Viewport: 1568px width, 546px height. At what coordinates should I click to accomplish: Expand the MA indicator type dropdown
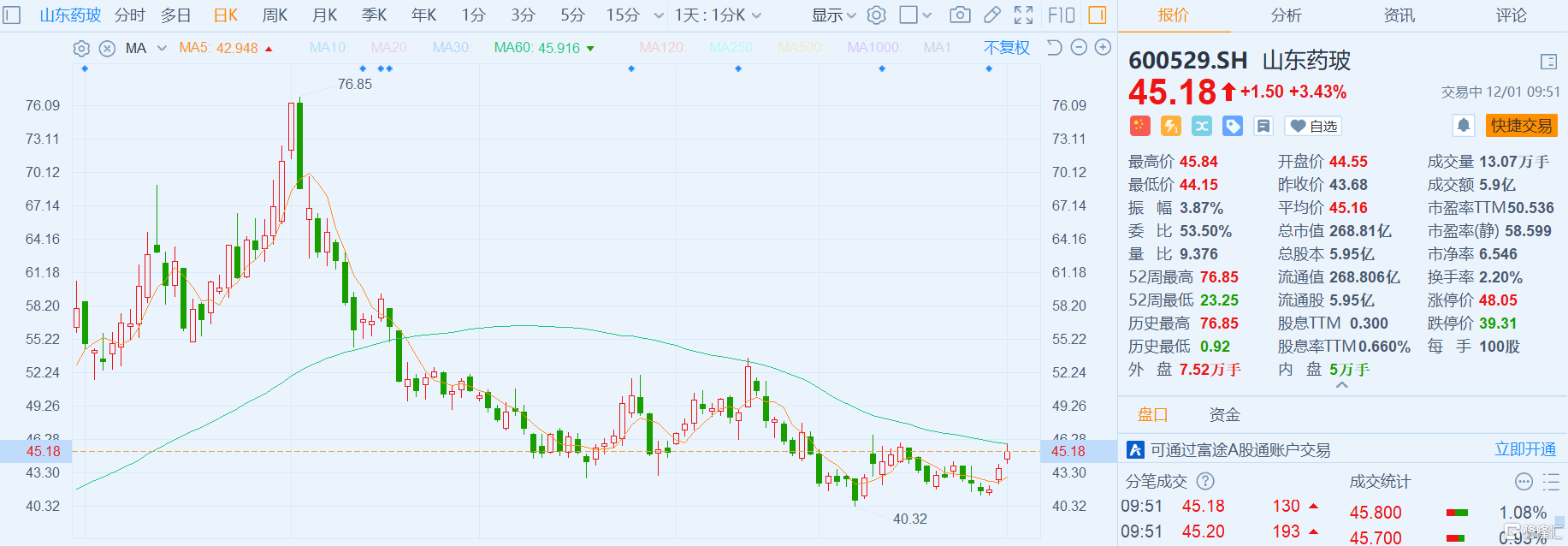coord(162,48)
